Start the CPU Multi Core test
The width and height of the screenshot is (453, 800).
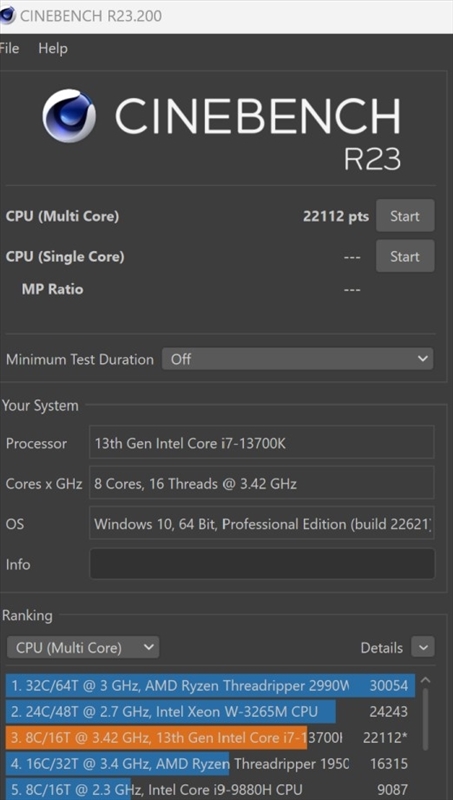click(405, 216)
